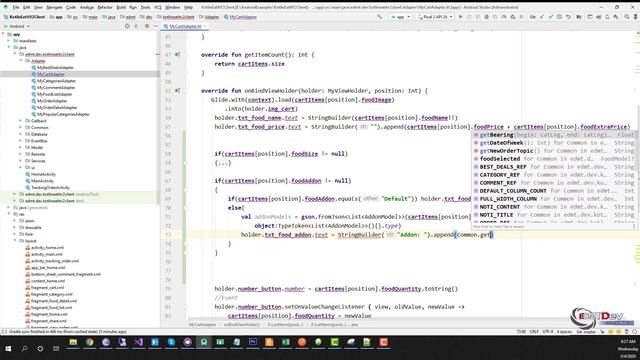The width and height of the screenshot is (640, 360).
Task: Click the update download arrow icon at toolbar end
Action: [636, 17]
